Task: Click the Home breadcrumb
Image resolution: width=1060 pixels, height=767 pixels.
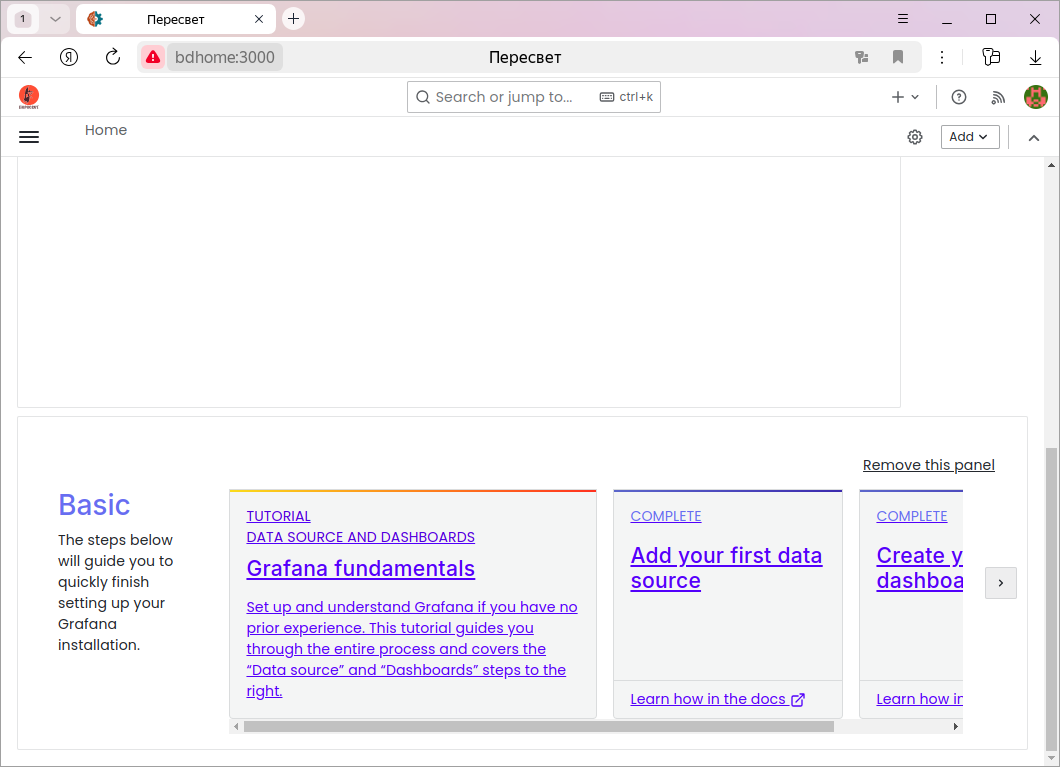Action: tap(105, 130)
